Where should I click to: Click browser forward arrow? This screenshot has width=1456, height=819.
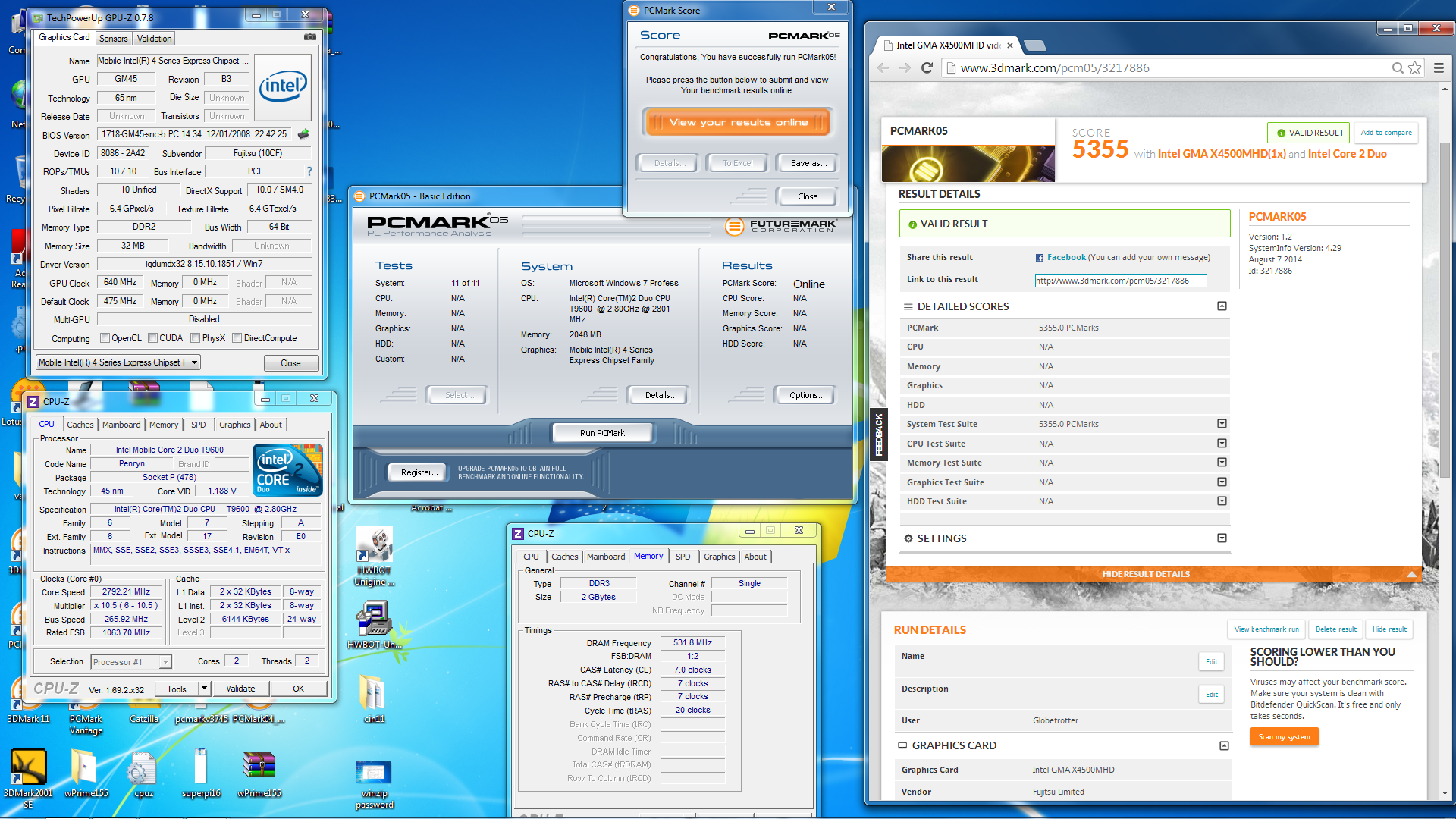tap(905, 67)
